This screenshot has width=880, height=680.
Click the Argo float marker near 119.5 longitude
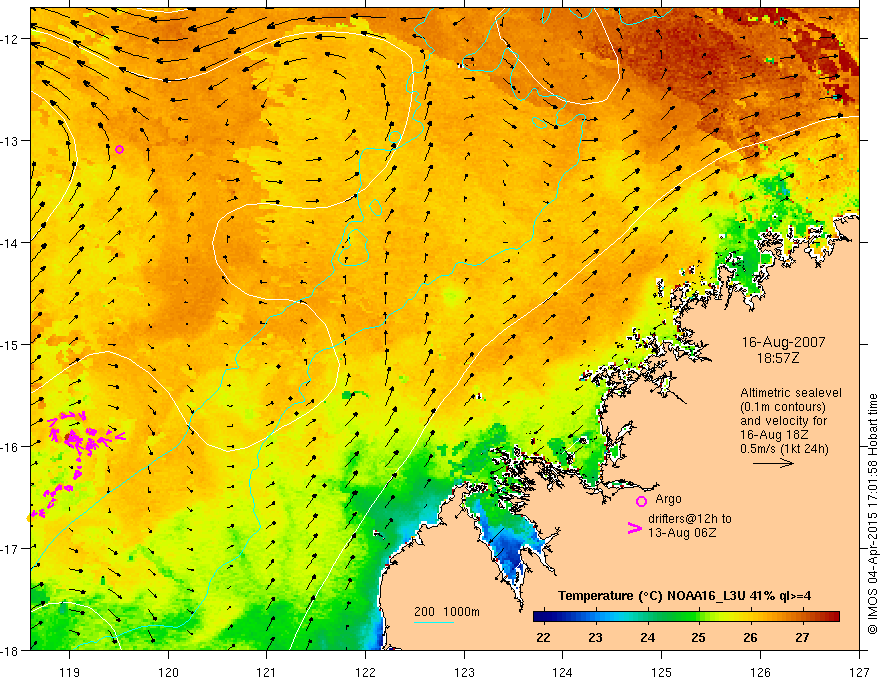coord(120,149)
